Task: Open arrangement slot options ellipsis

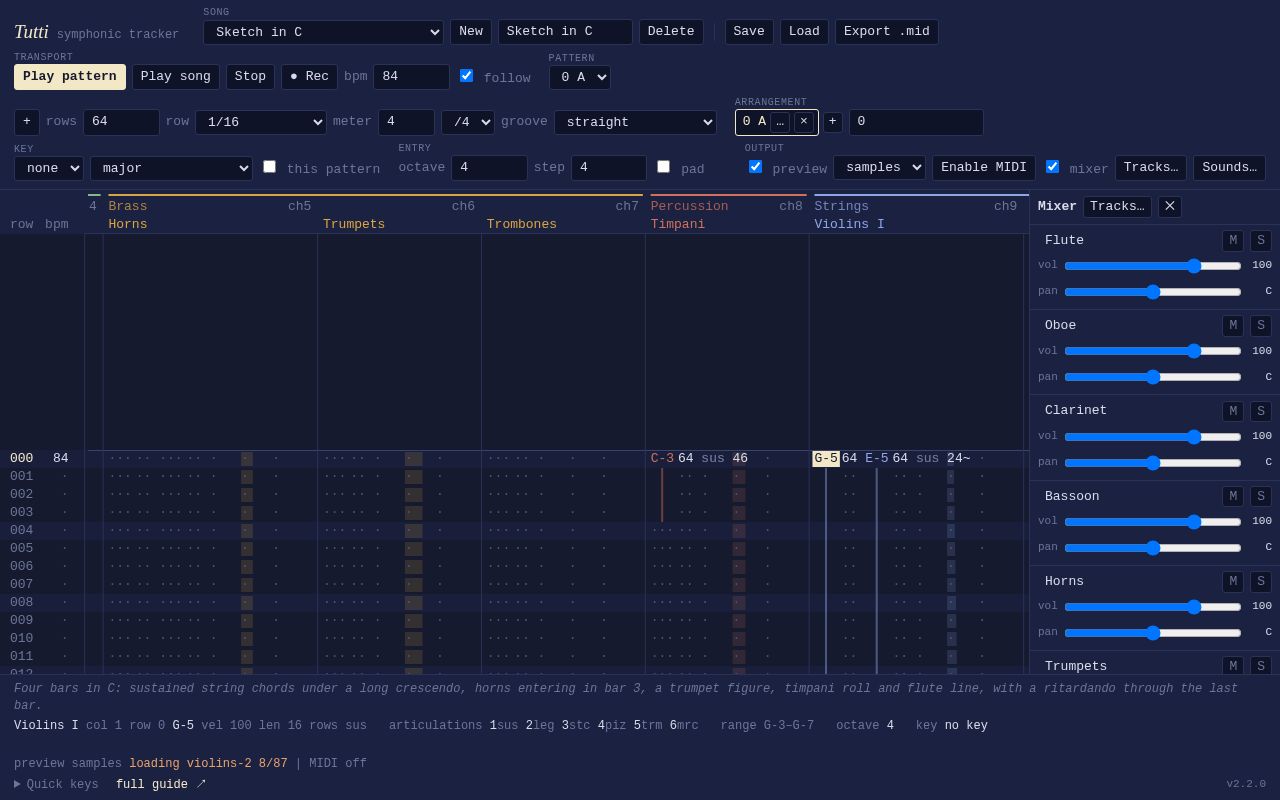Action: click(x=780, y=122)
